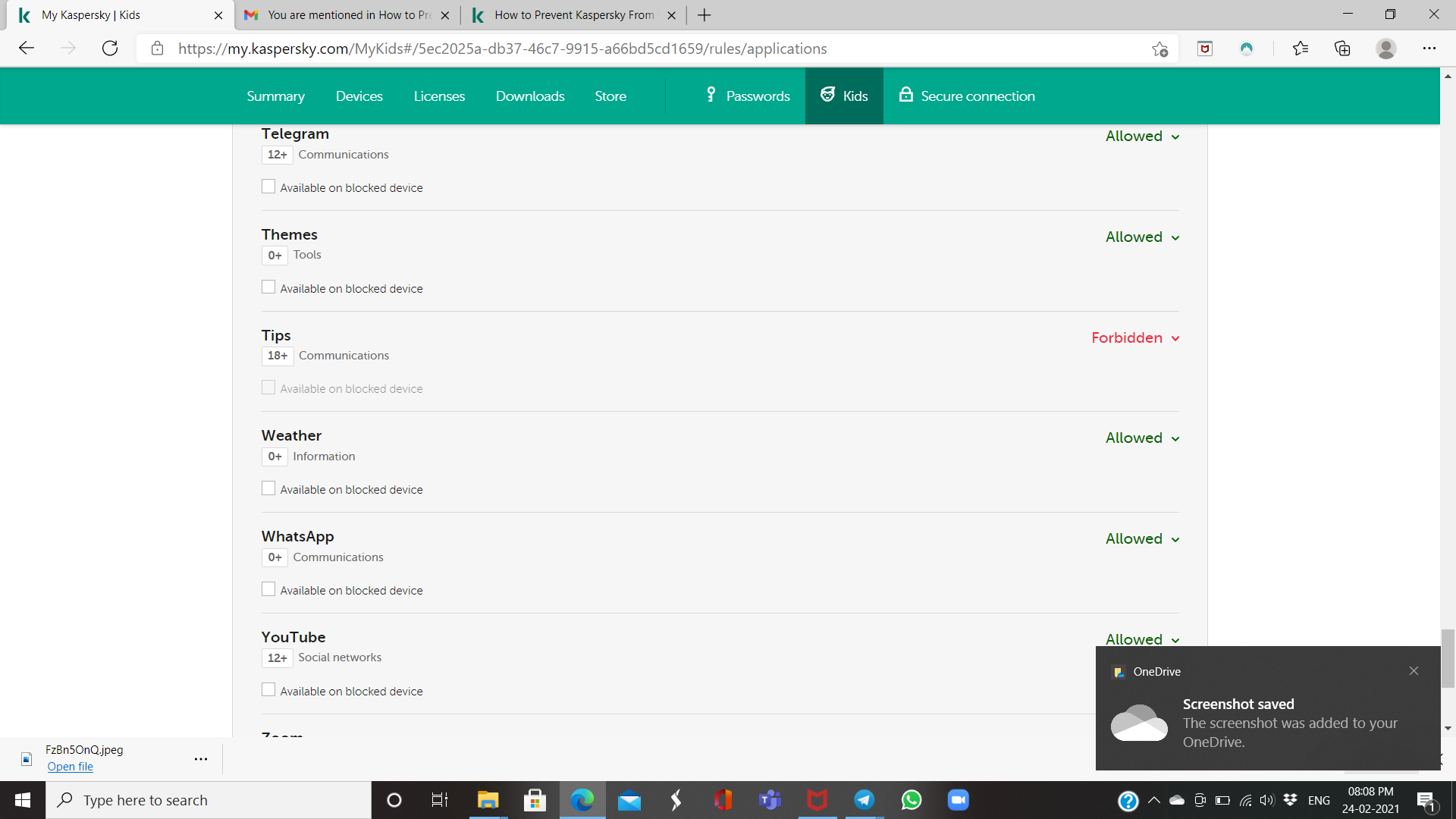Expand the Tips Forbidden dropdown
The width and height of the screenshot is (1456, 819).
tap(1135, 338)
